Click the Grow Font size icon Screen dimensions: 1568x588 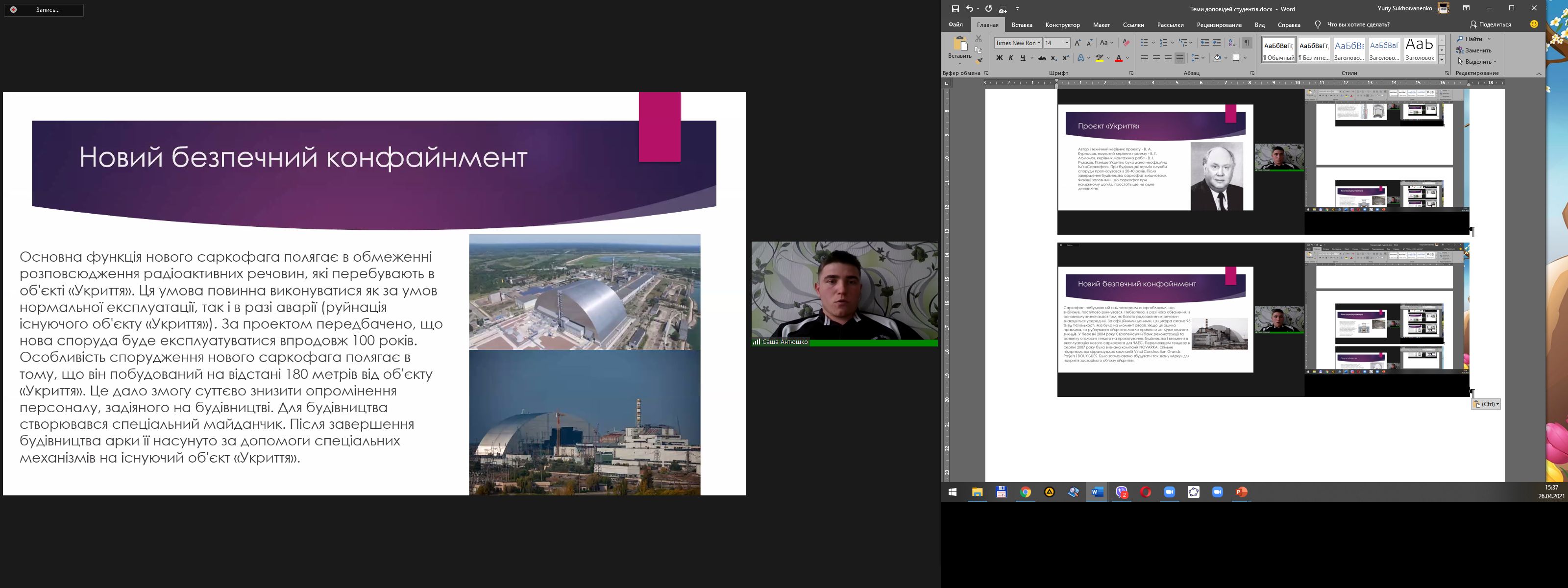pos(1078,43)
